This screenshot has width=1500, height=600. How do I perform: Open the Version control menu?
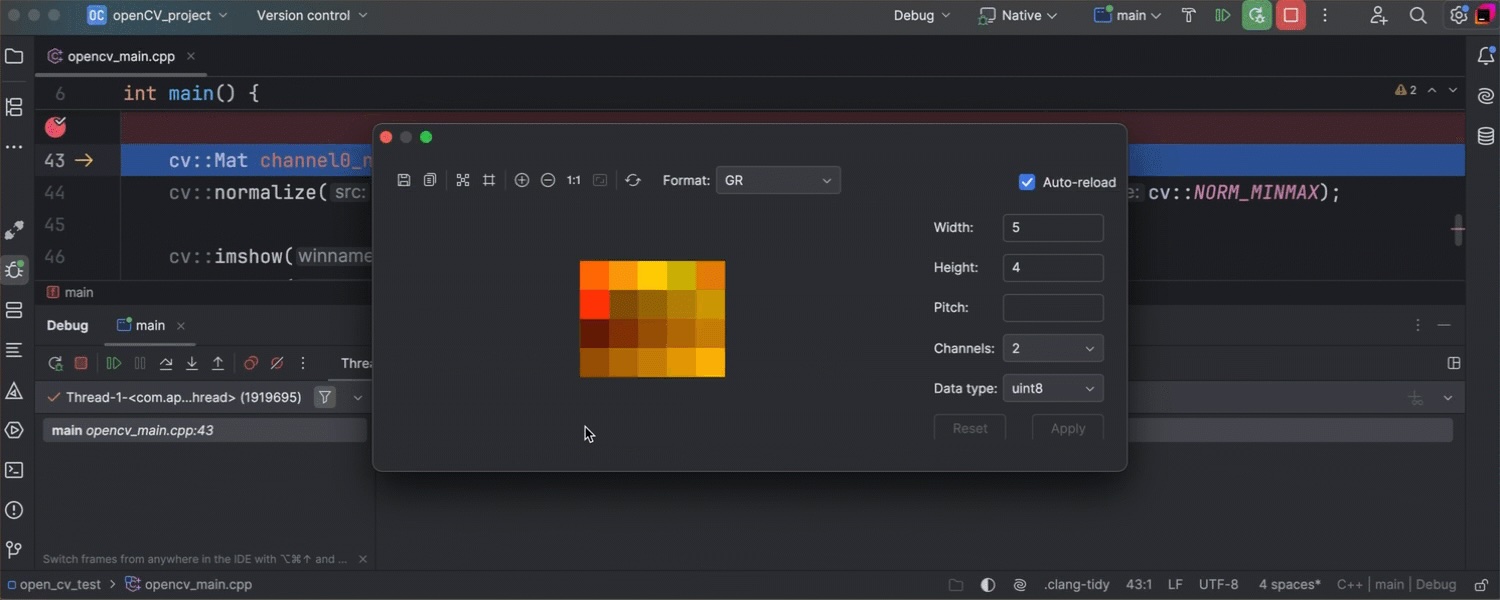point(311,15)
